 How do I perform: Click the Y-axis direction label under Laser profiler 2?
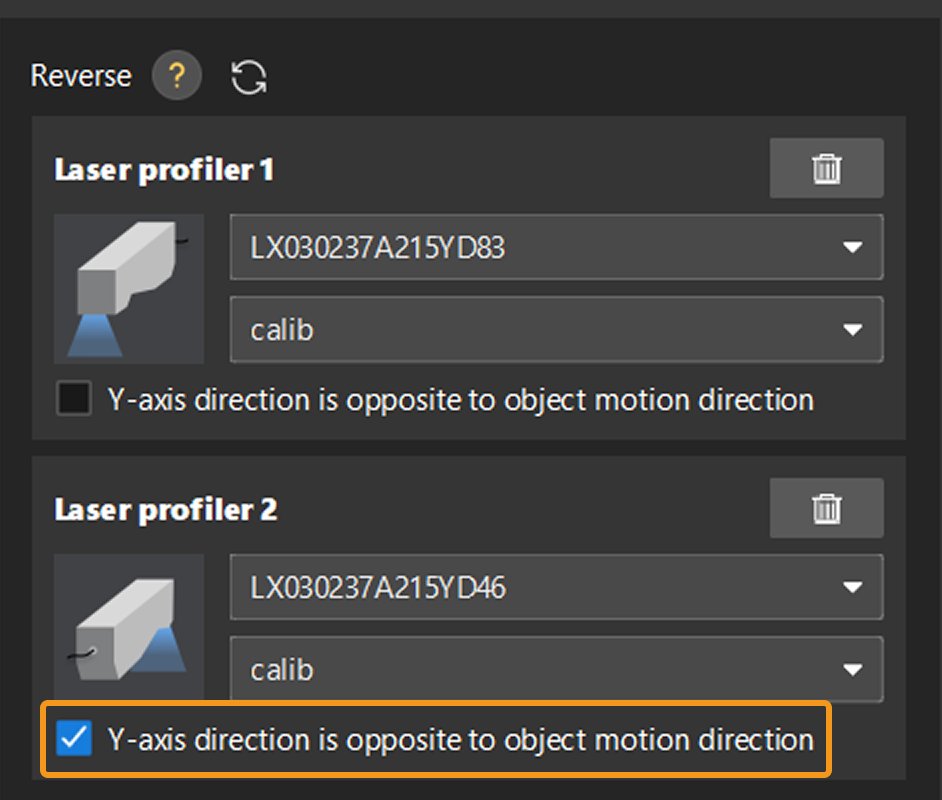[x=460, y=740]
